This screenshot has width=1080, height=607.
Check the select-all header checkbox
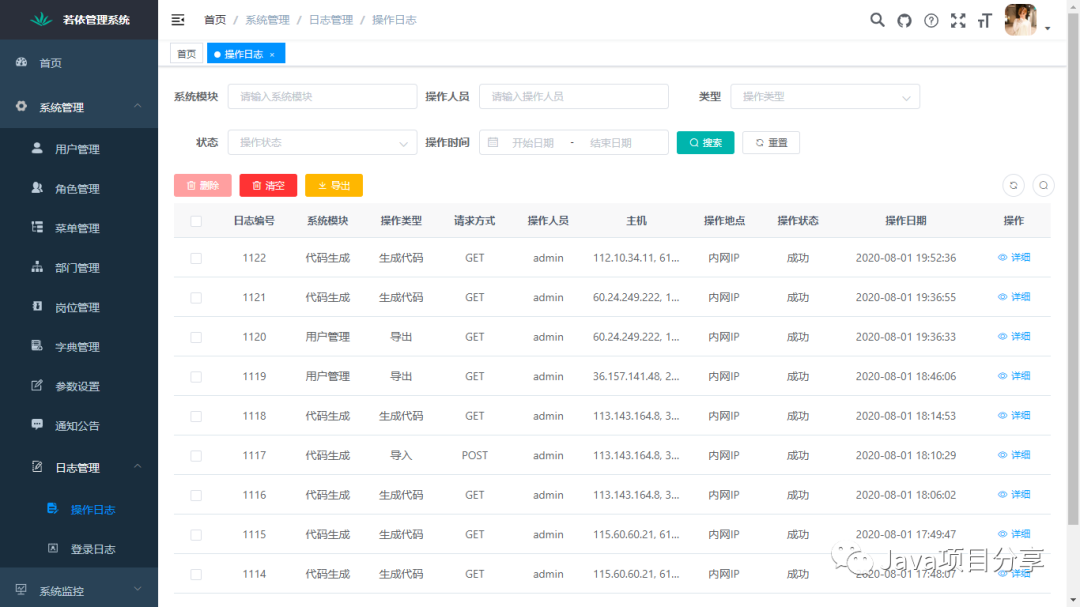(196, 221)
